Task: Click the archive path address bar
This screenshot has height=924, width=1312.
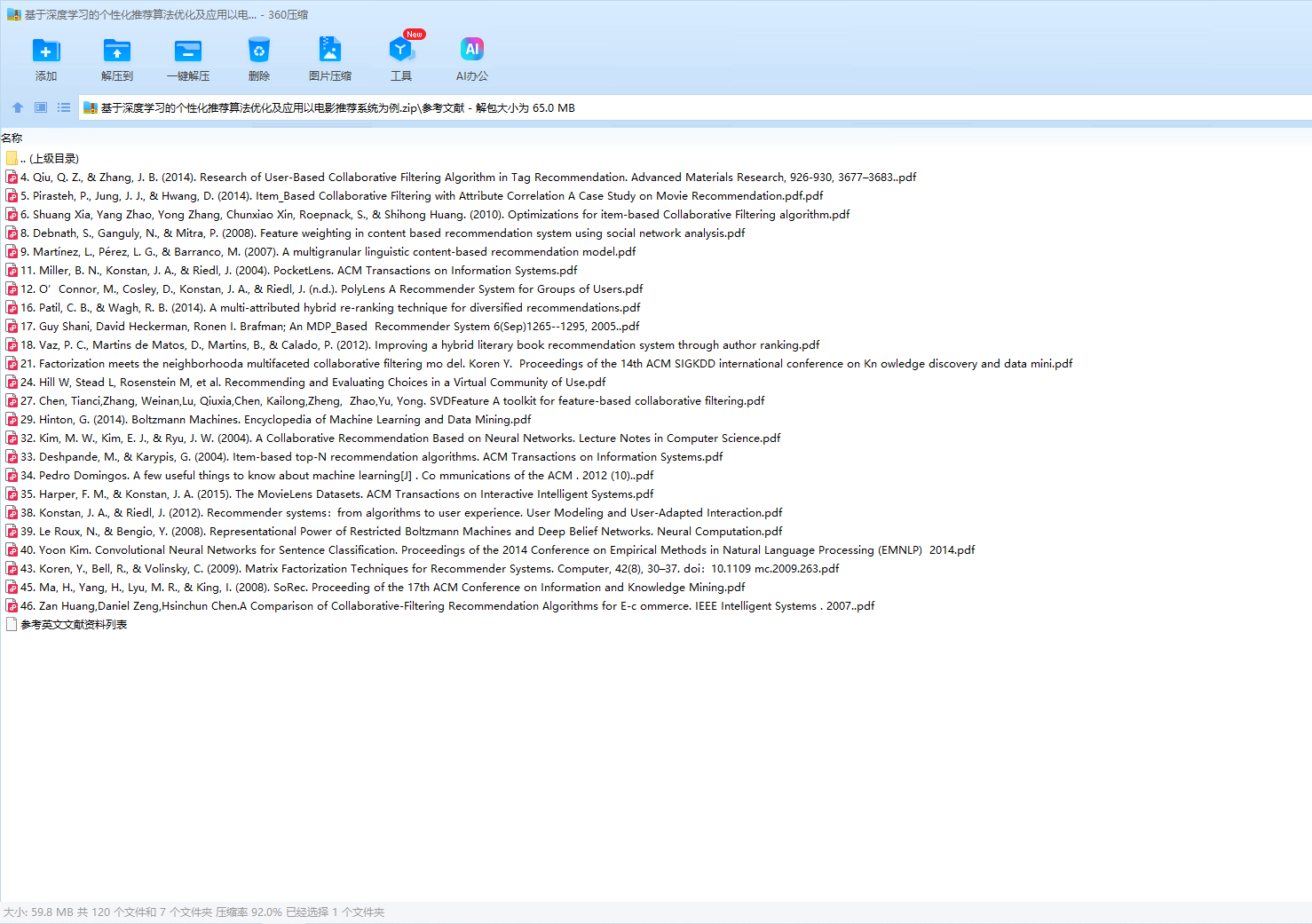Action: 695,108
